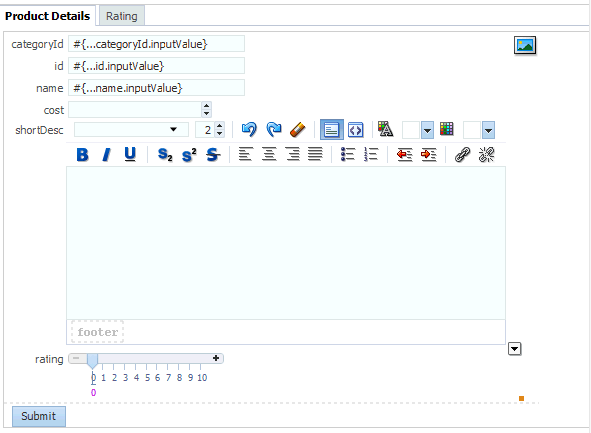This screenshot has height=433, width=591.
Task: Open the font family dropdown
Action: tap(173, 130)
